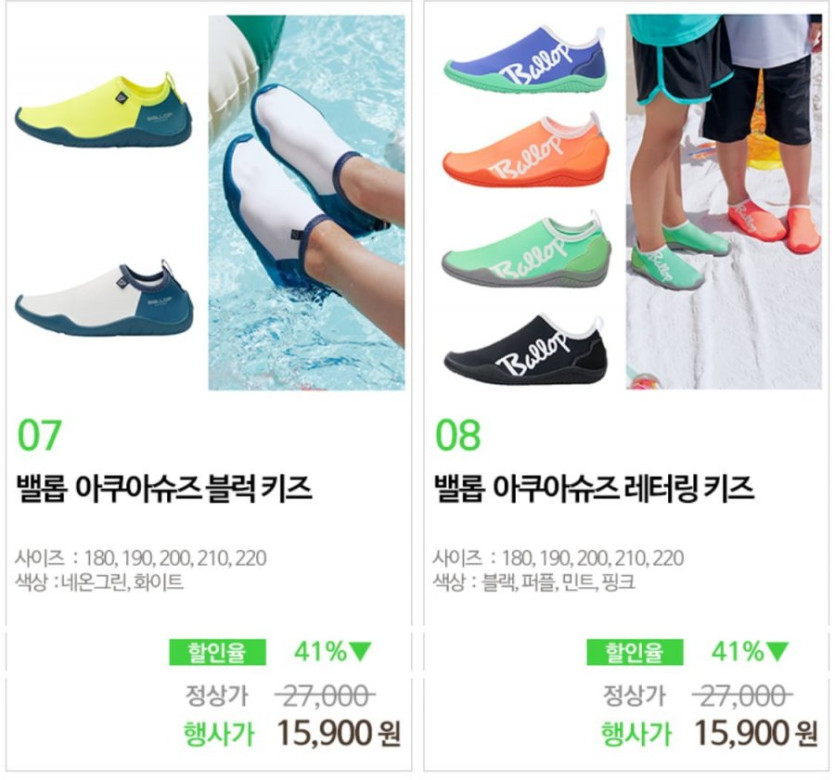Click the 할인율 badge on product 07
835x780 pixels.
click(217, 652)
